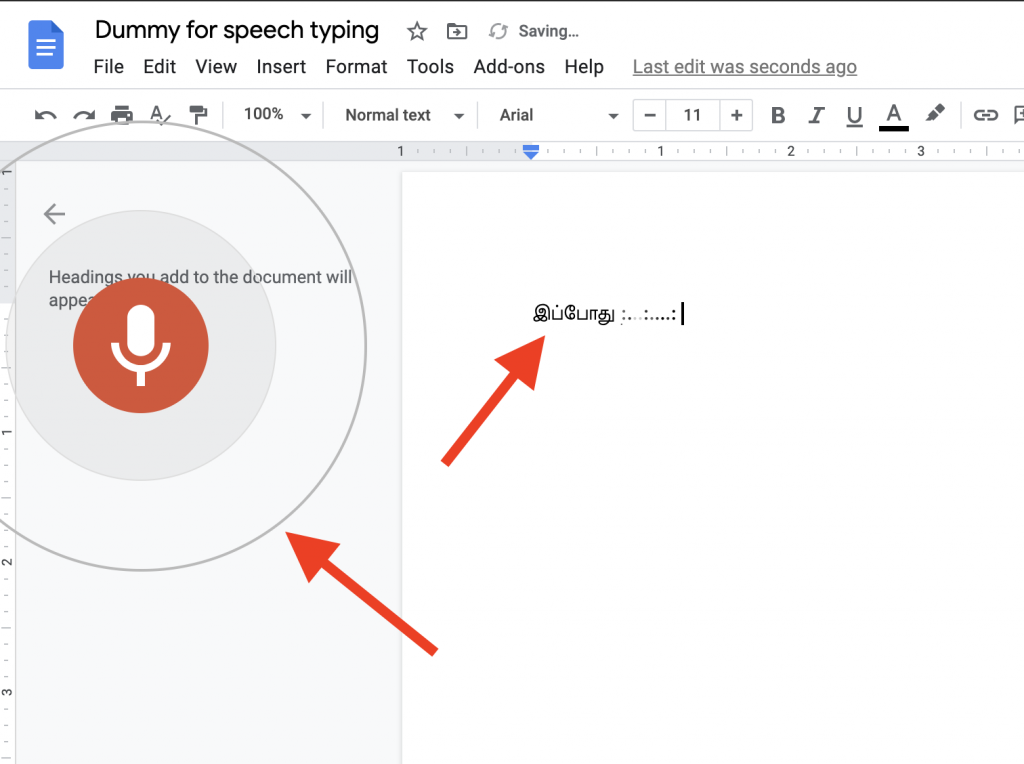Click the blue indent marker on ruler
This screenshot has width=1024, height=764.
(x=531, y=152)
